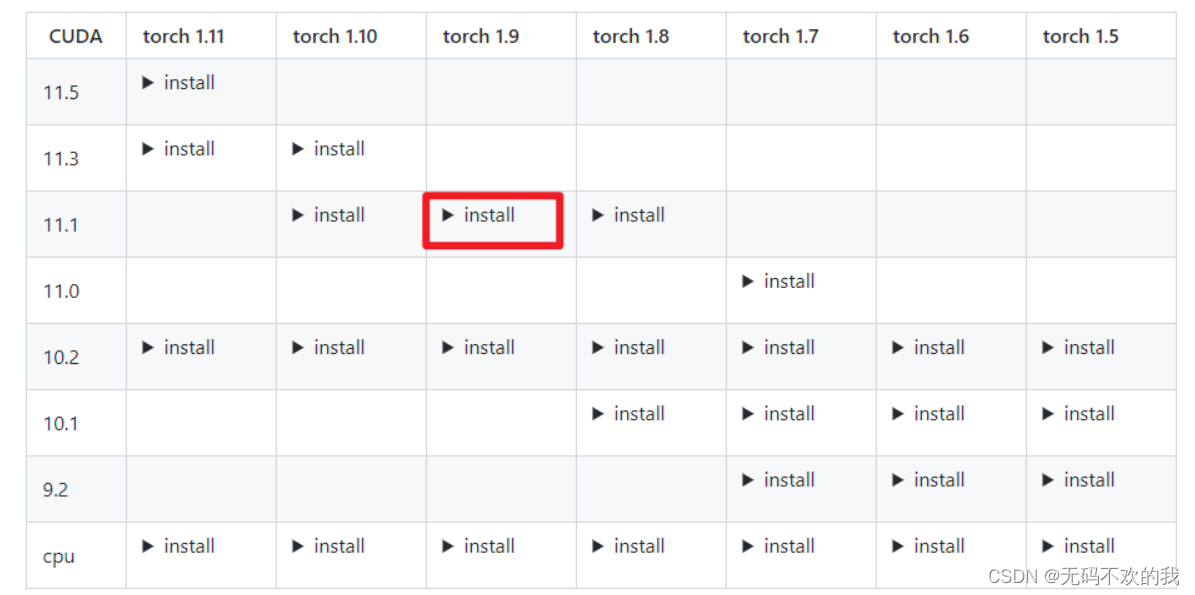Expand install for CUDA 11.5 torch 1.11

tap(179, 83)
